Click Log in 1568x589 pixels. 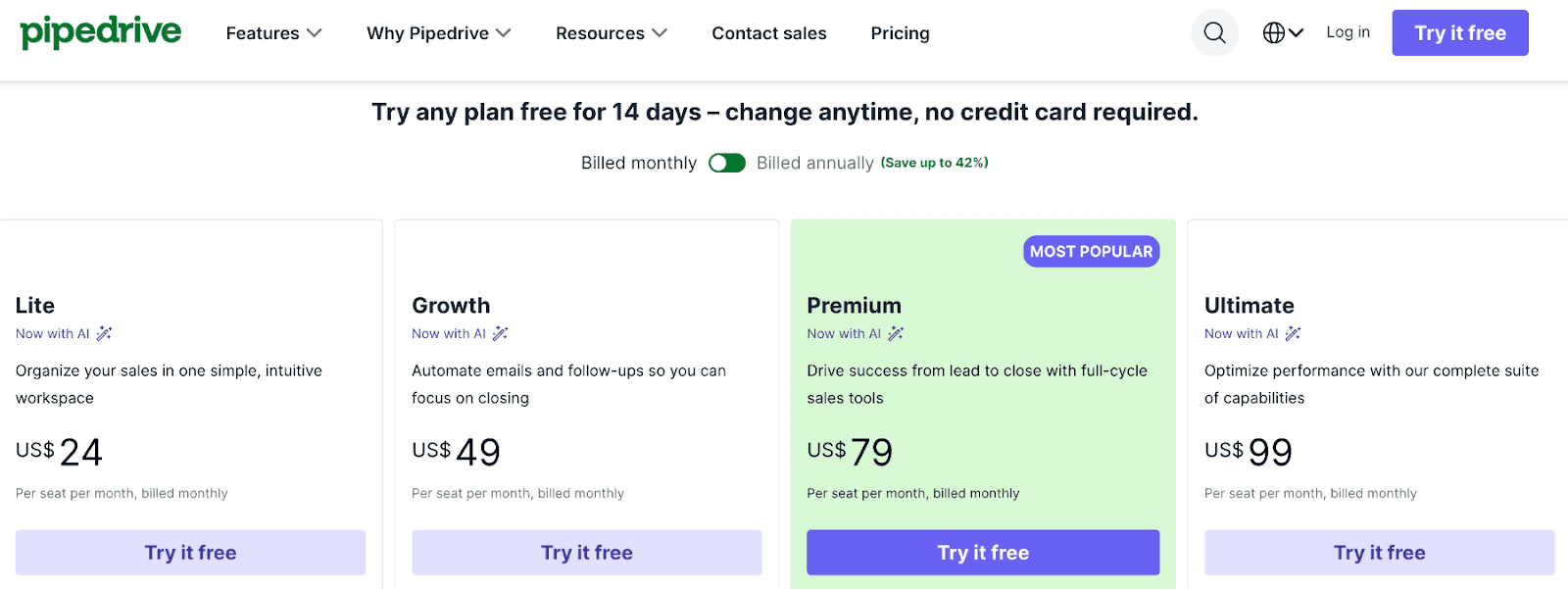click(1347, 31)
